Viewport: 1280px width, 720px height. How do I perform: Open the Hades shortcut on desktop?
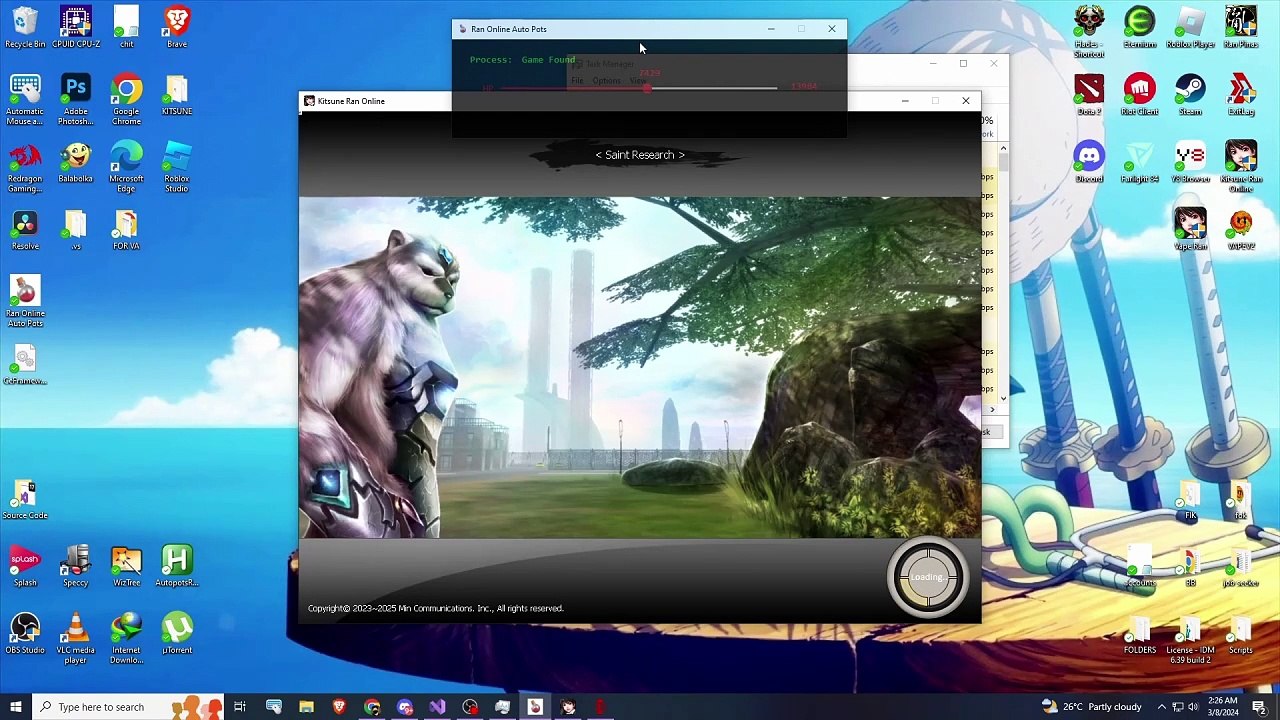(1089, 32)
